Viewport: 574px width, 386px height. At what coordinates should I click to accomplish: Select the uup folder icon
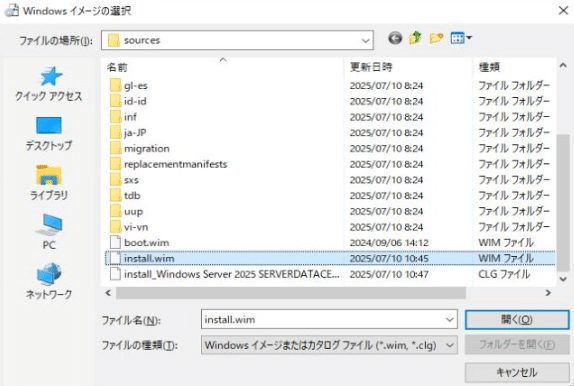point(115,212)
